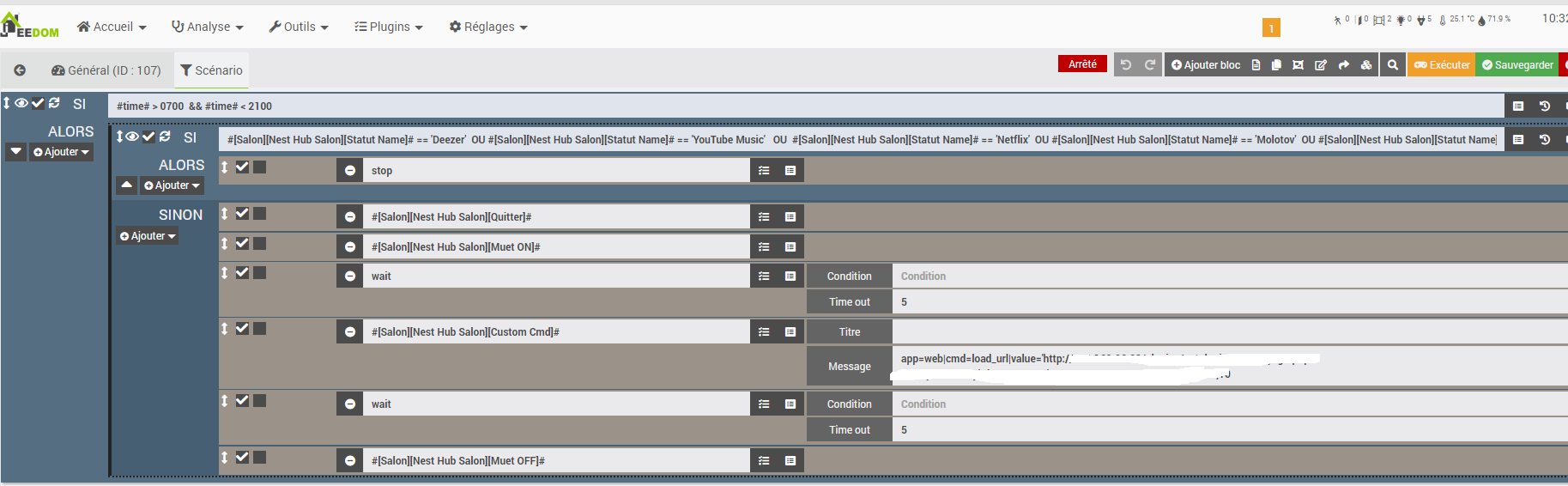Viewport: 1568px width, 486px height.
Task: Open Ajouter dropdown under SINON
Action: tap(148, 236)
